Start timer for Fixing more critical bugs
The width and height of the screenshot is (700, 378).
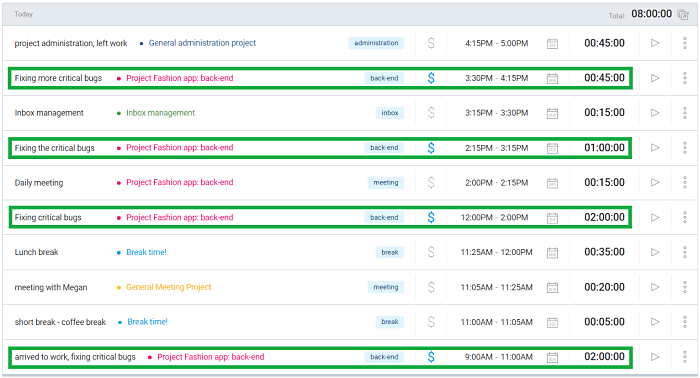click(x=655, y=78)
